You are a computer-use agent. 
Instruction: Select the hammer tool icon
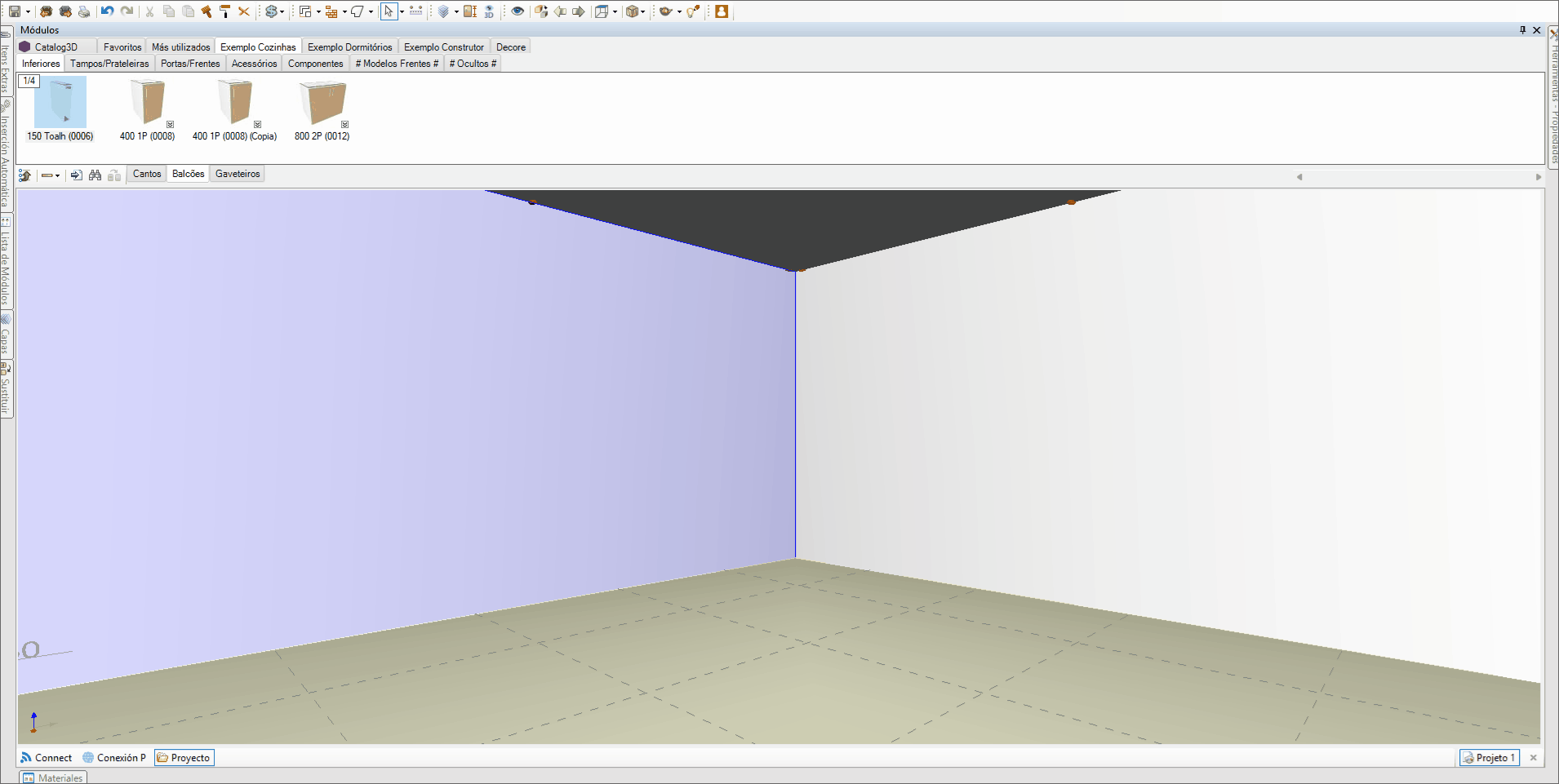pyautogui.click(x=207, y=11)
